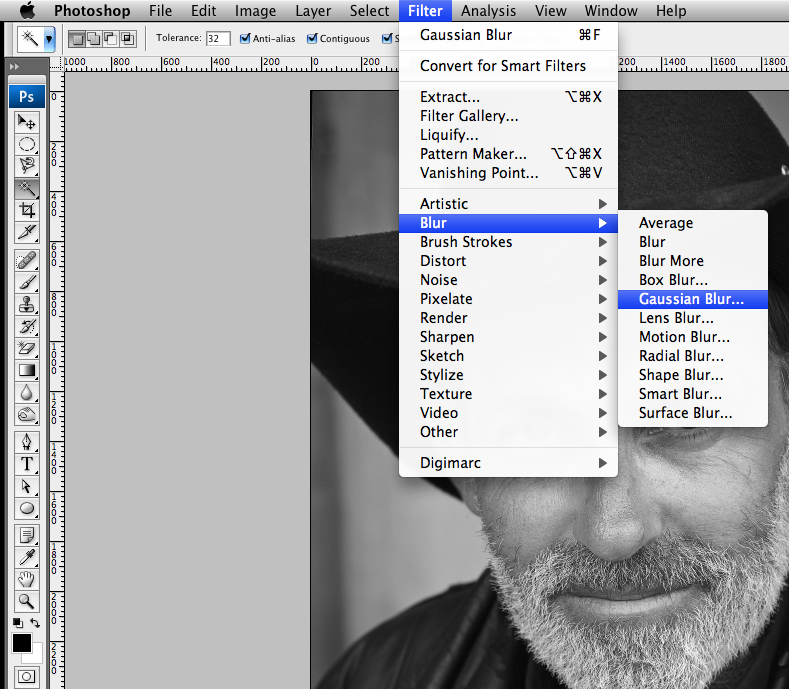Choose New selection mode button
789x689 pixels.
click(77, 39)
